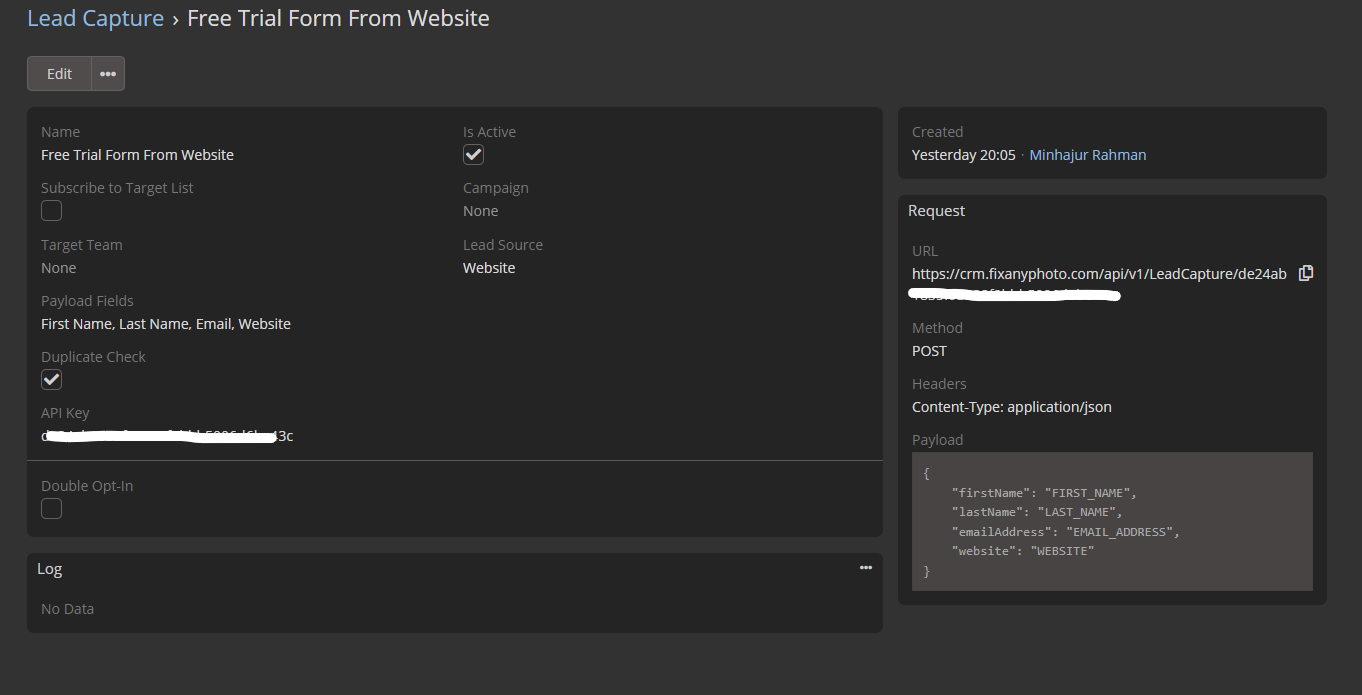Click the Name value Free Trial Form
This screenshot has height=695, width=1362.
click(x=137, y=155)
